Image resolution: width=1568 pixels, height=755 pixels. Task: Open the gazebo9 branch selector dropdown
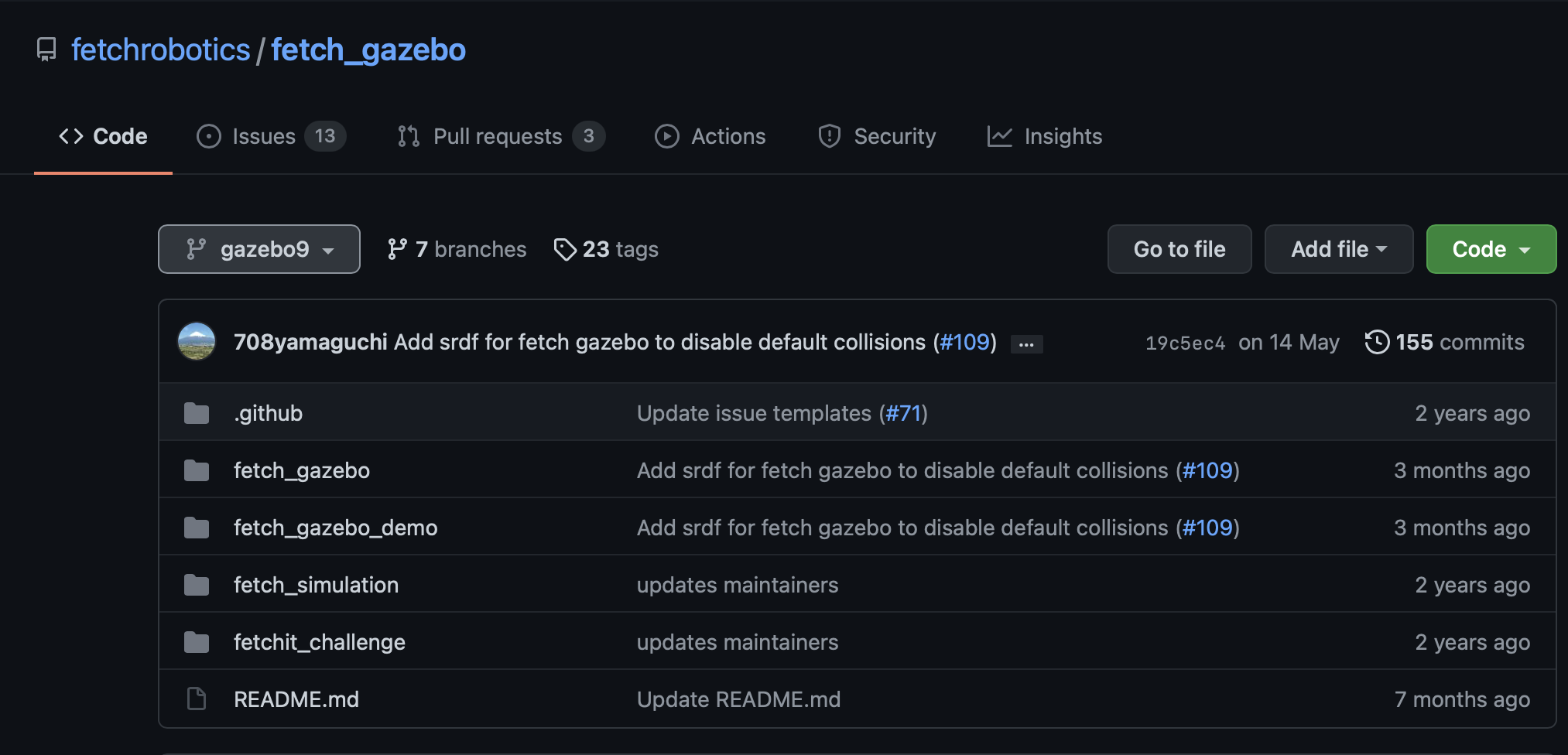[x=259, y=249]
